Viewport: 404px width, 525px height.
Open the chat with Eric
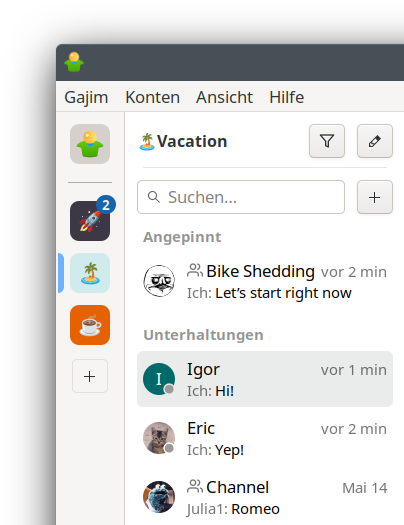tap(265, 438)
